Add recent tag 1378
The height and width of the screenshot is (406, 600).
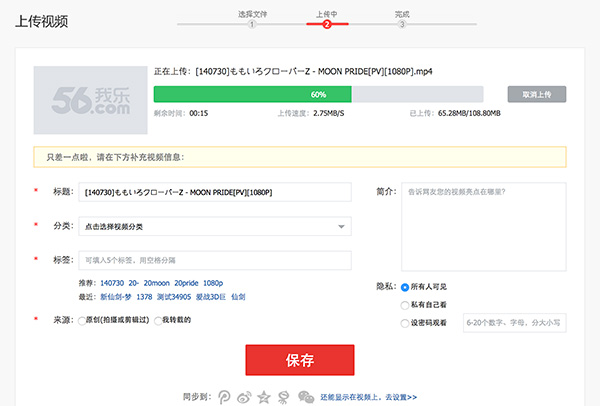[x=144, y=297]
